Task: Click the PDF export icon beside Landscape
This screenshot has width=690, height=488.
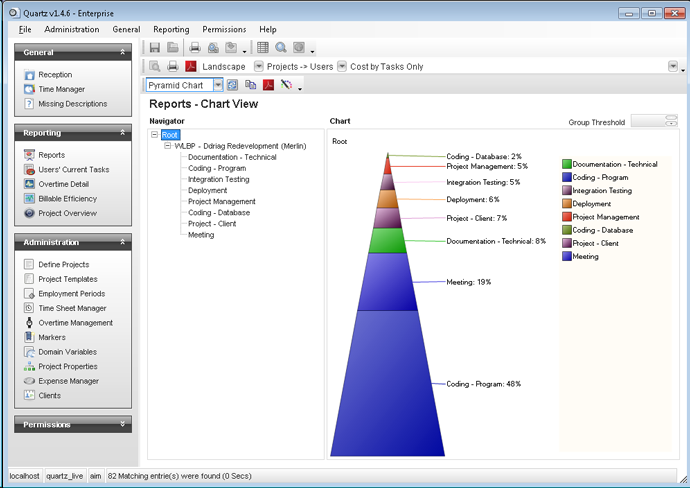Action: coord(190,66)
